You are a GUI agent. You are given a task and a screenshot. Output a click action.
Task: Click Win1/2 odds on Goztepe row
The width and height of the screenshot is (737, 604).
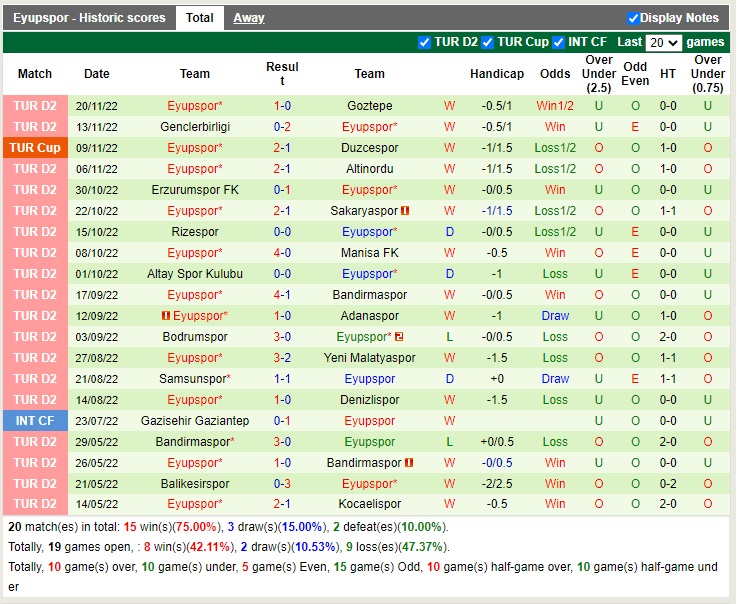(x=555, y=106)
